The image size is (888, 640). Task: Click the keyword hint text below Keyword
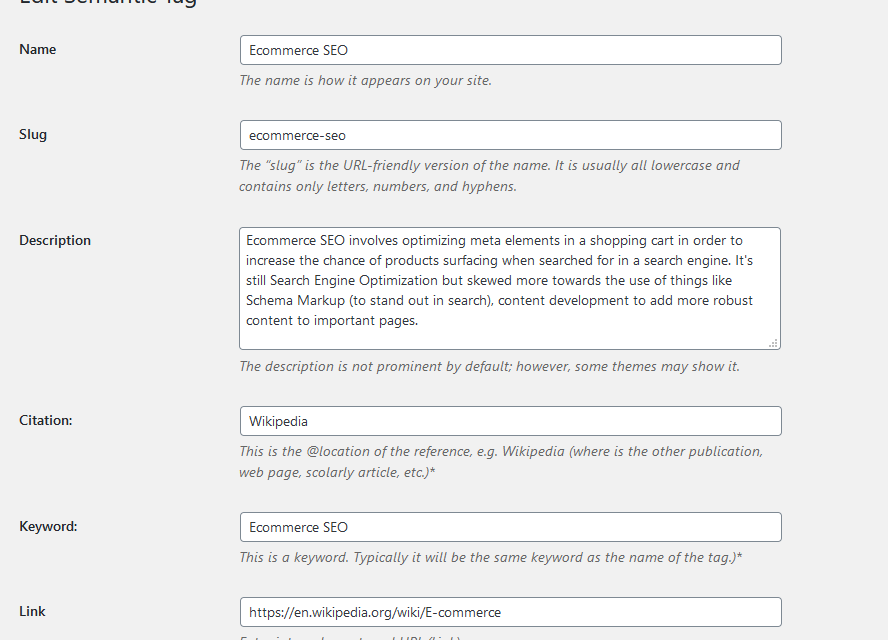pos(490,557)
